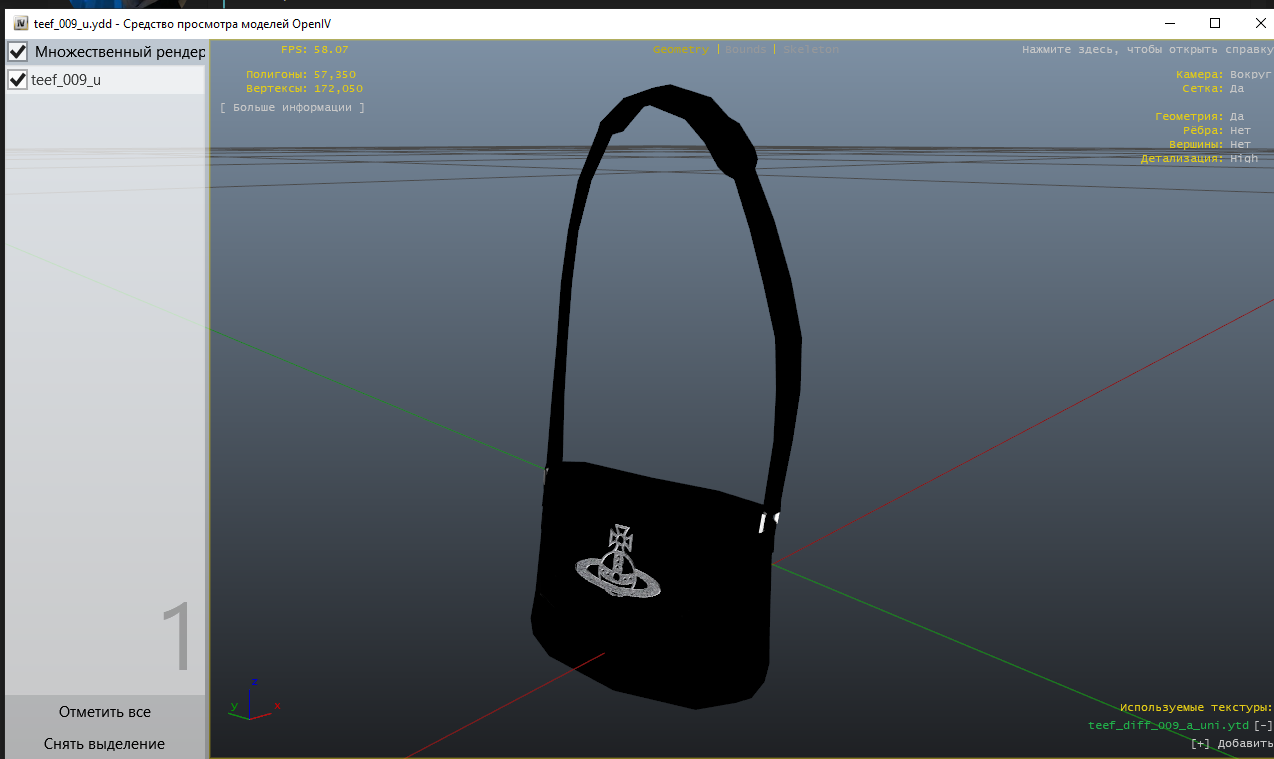The image size is (1274, 759).
Task: Click the orb logo on the bag
Action: 618,562
